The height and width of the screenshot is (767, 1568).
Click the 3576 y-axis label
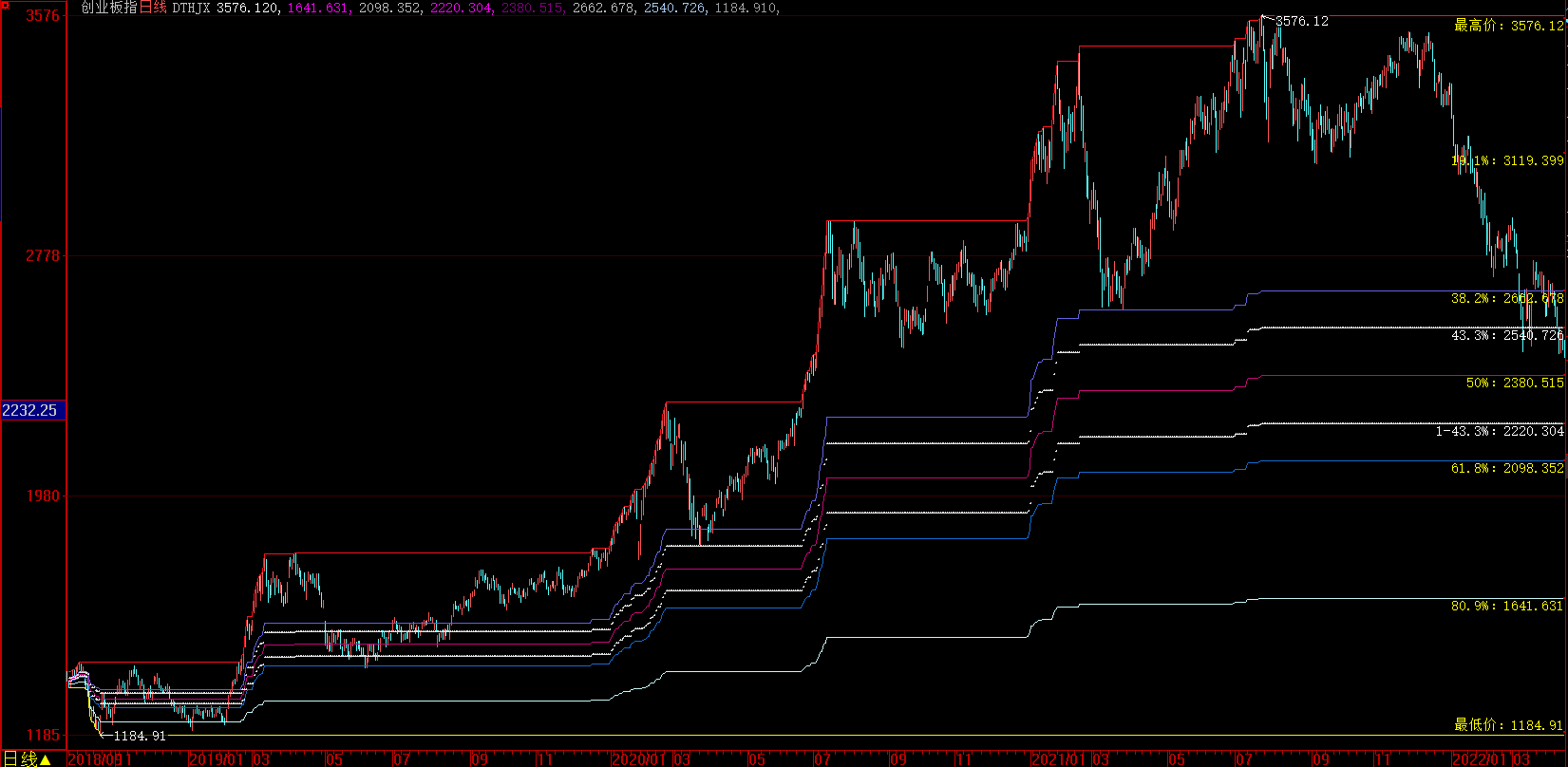[x=43, y=15]
